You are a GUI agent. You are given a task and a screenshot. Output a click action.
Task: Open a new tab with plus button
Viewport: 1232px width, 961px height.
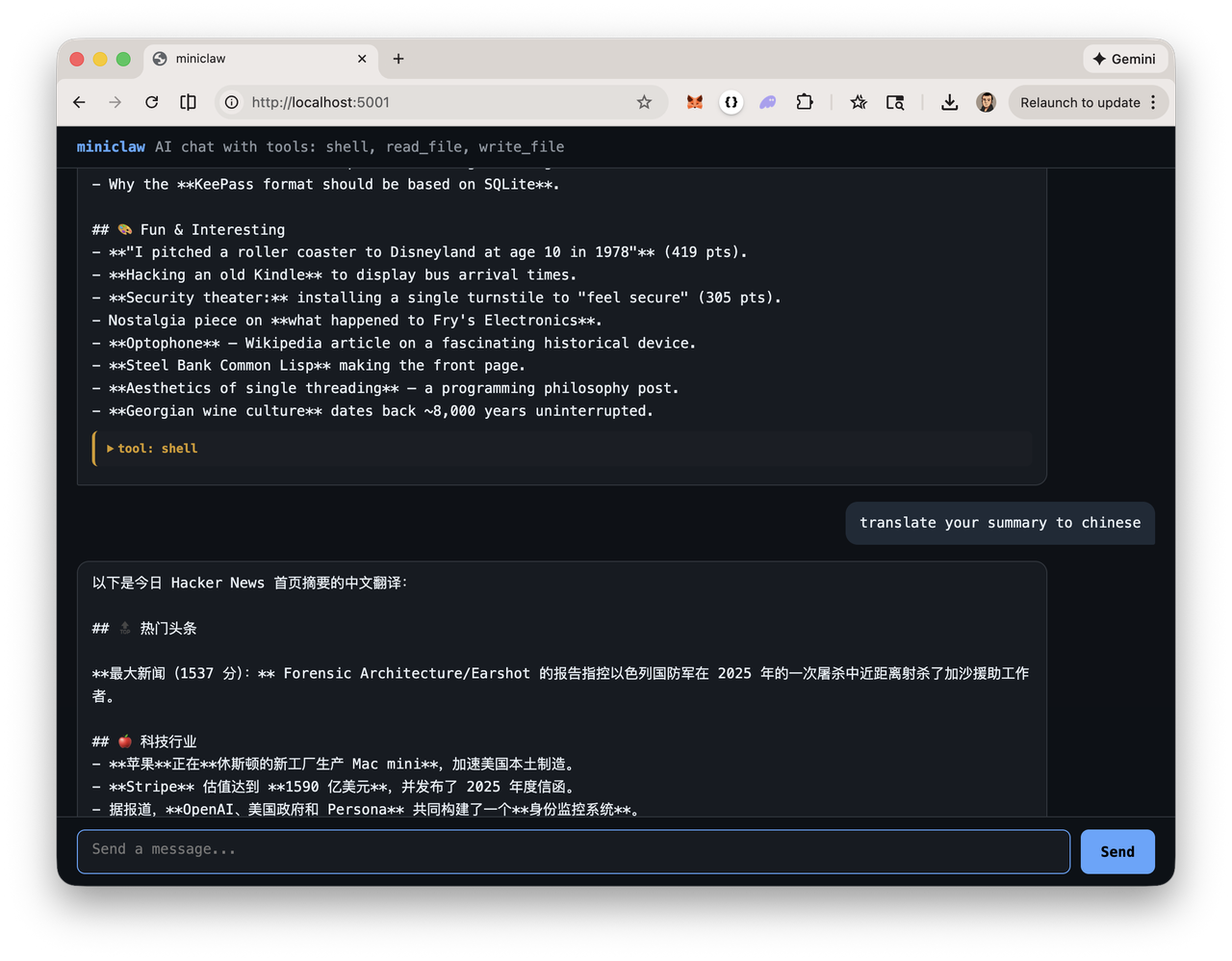(x=398, y=59)
